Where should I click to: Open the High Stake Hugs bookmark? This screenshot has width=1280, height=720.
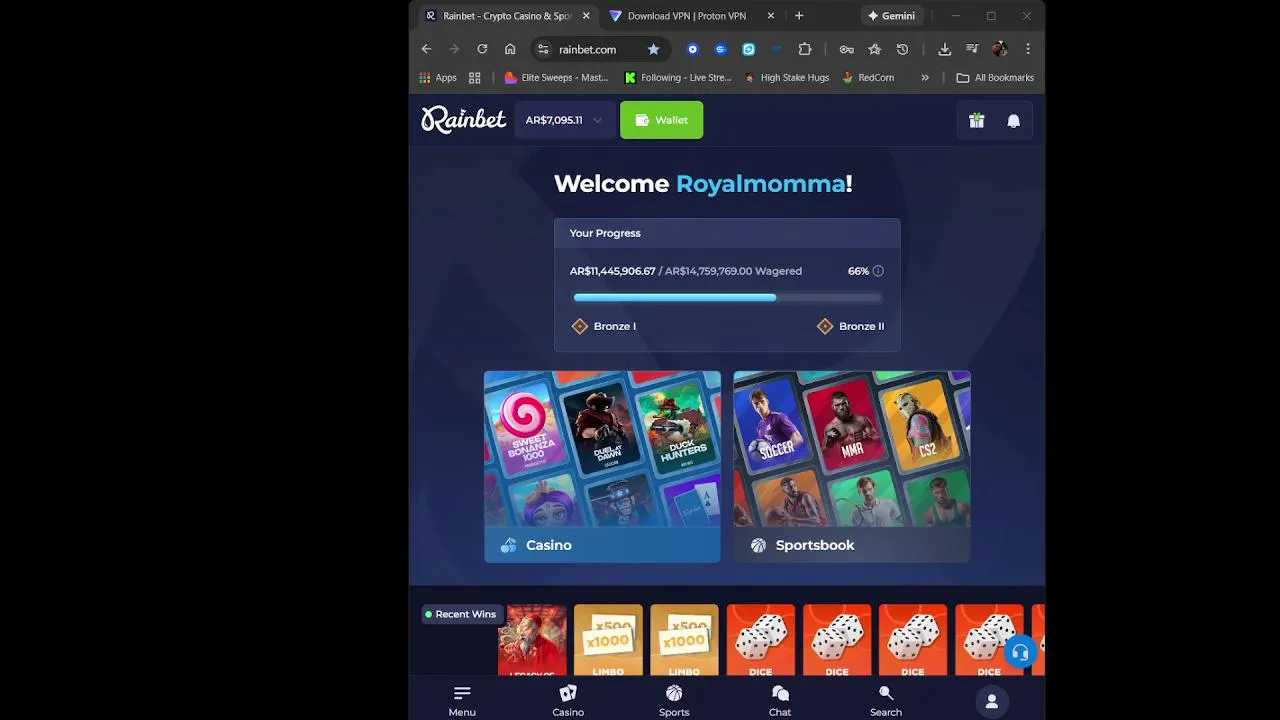click(x=787, y=78)
